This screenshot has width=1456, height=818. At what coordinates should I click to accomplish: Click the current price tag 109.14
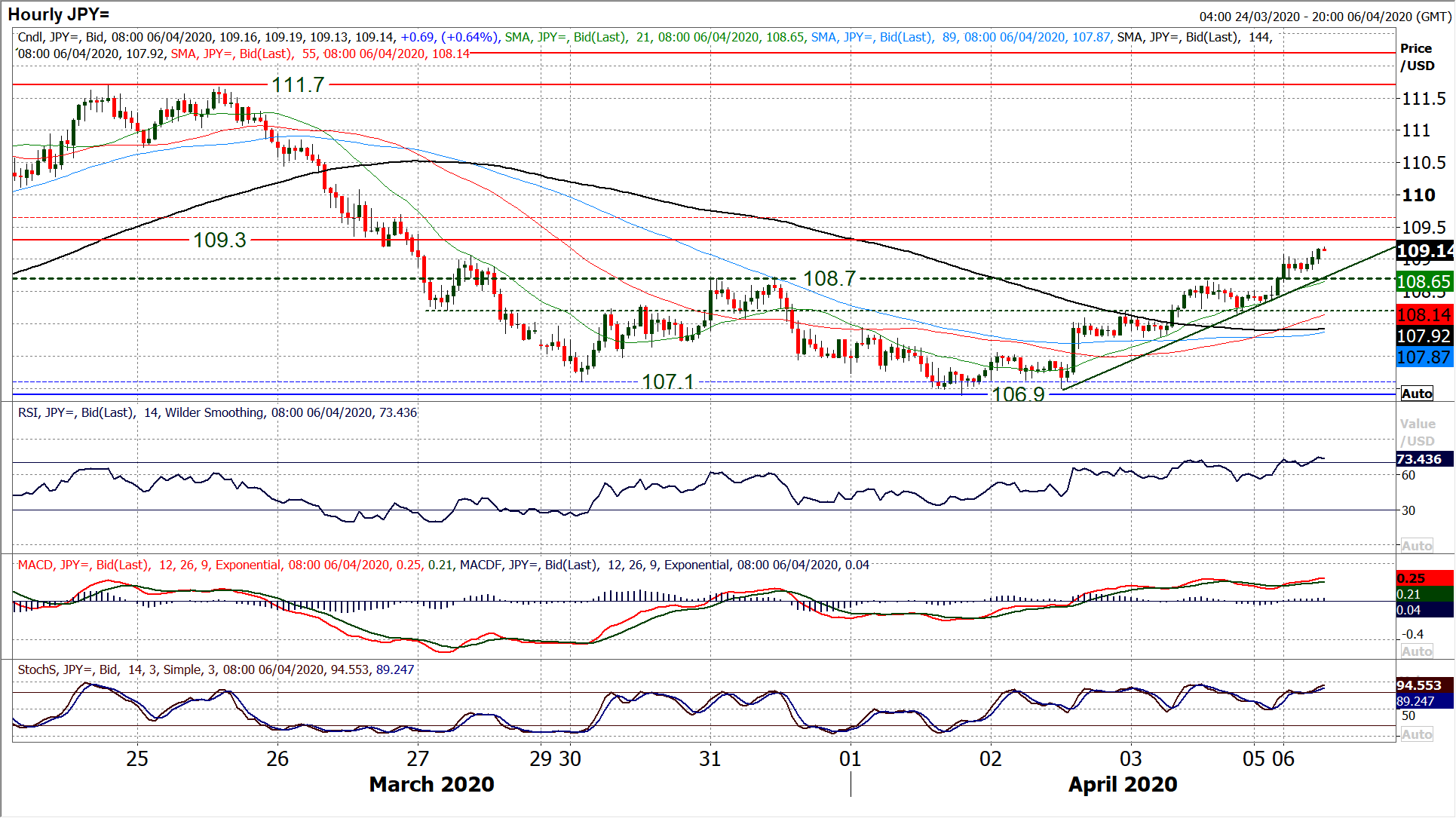click(1424, 251)
